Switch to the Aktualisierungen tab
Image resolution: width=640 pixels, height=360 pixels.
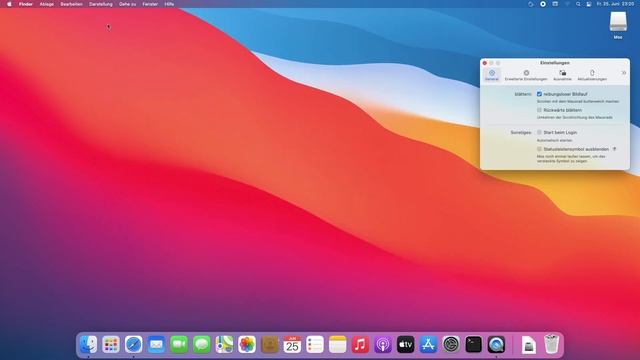point(592,75)
